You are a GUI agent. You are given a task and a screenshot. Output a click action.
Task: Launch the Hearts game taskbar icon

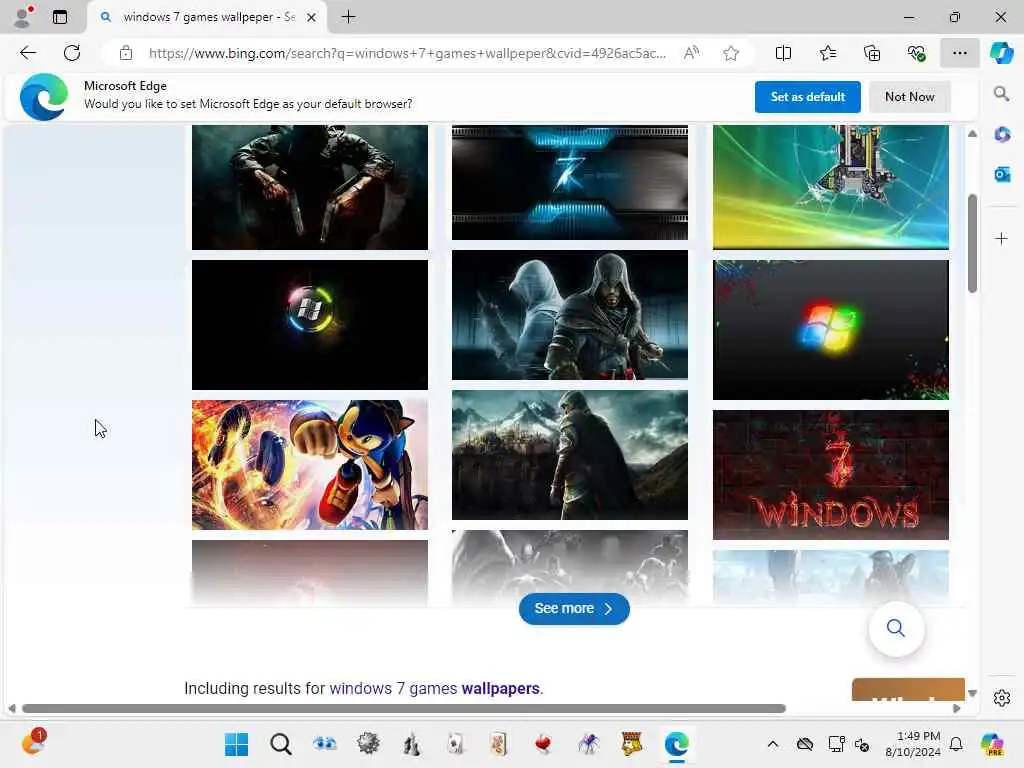point(543,744)
